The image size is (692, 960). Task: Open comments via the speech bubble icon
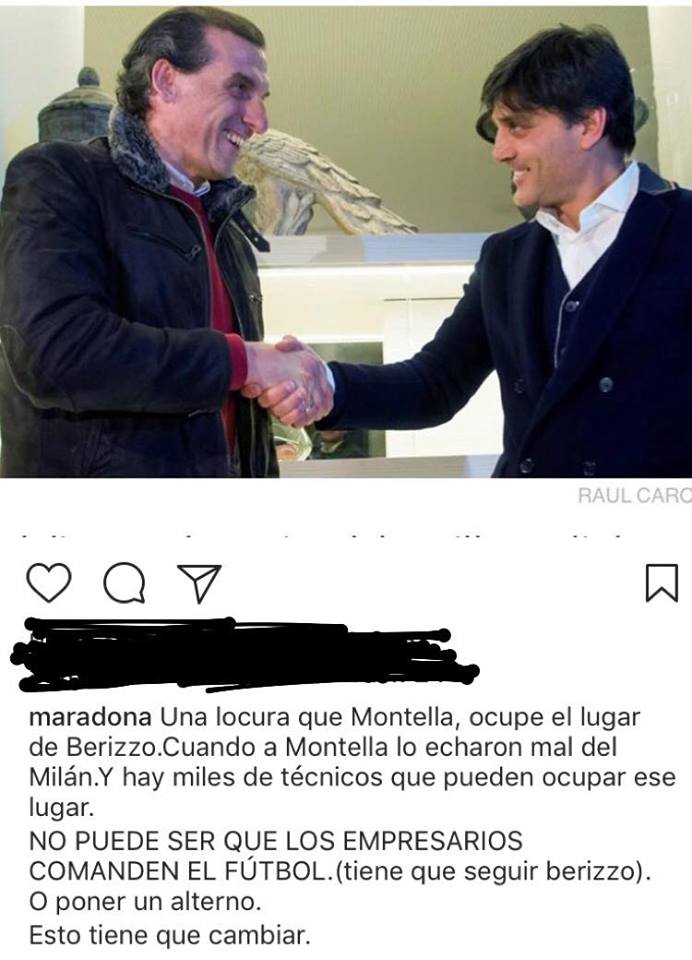tap(124, 583)
